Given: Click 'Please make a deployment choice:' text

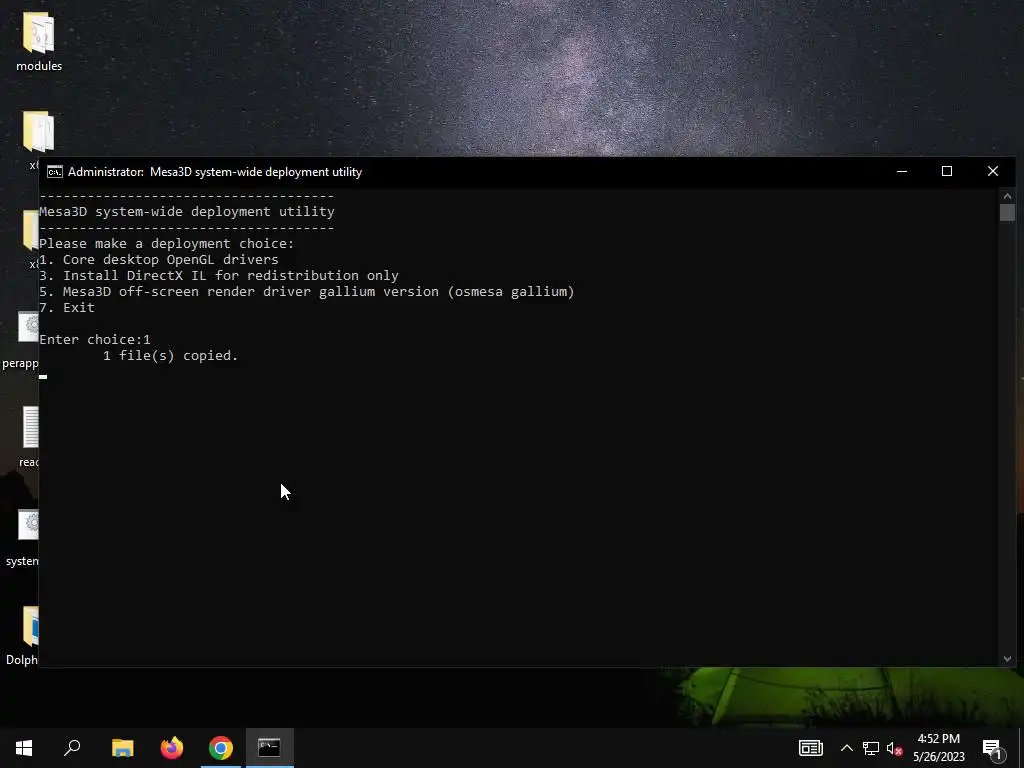Looking at the screenshot, I should 167,244.
